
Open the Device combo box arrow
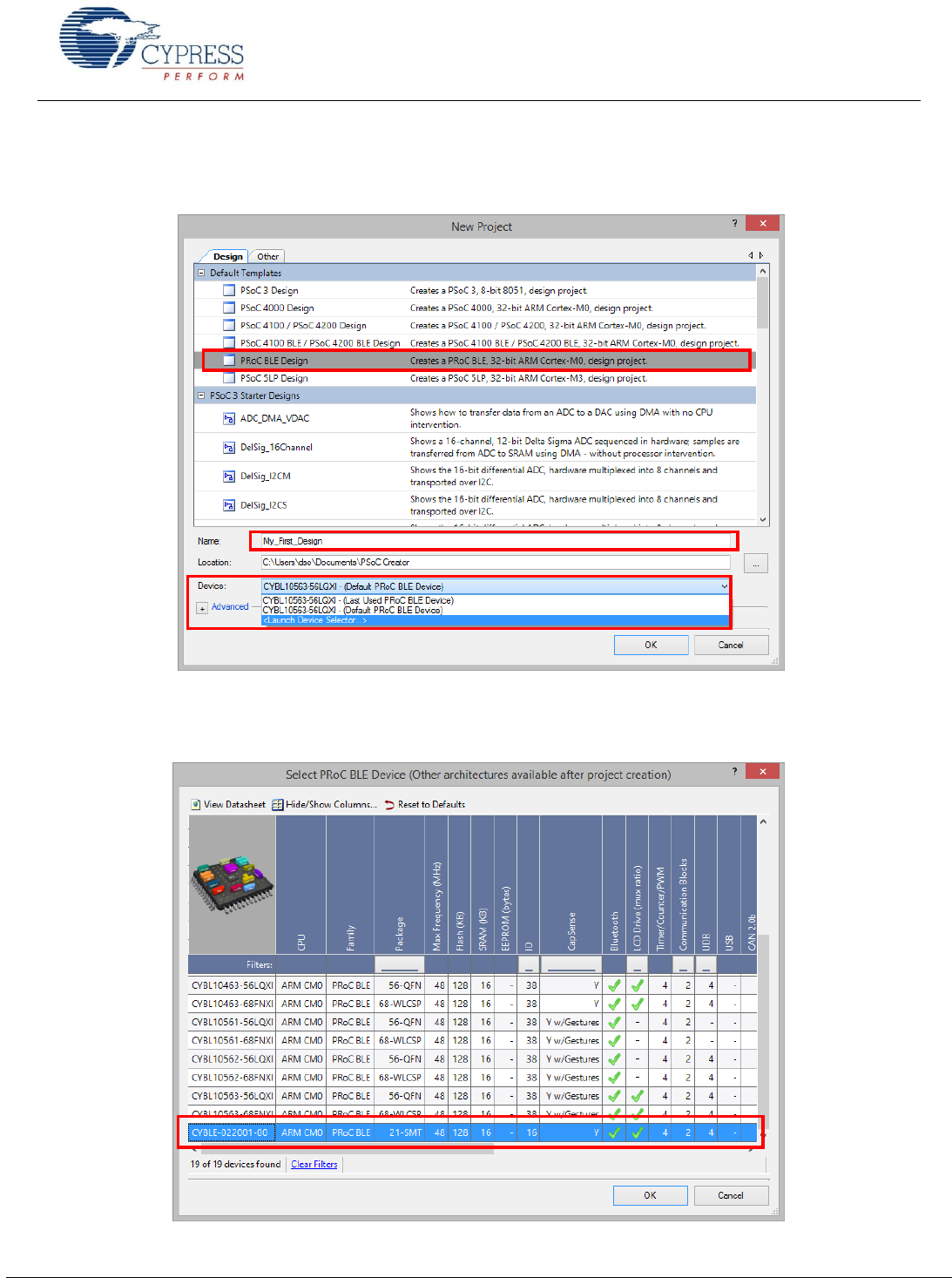tap(724, 586)
